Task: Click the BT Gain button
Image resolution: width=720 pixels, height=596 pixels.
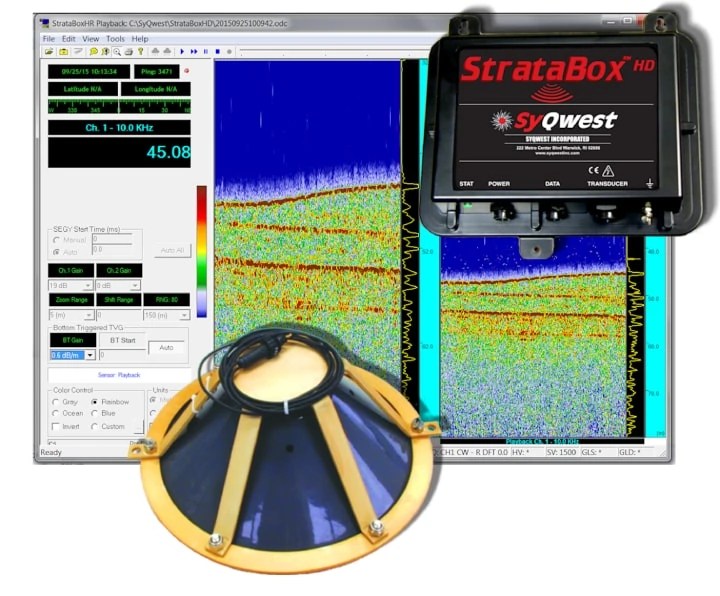Action: (73, 340)
